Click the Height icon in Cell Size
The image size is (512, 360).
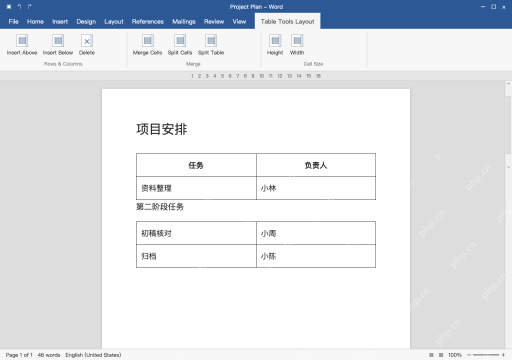[275, 41]
